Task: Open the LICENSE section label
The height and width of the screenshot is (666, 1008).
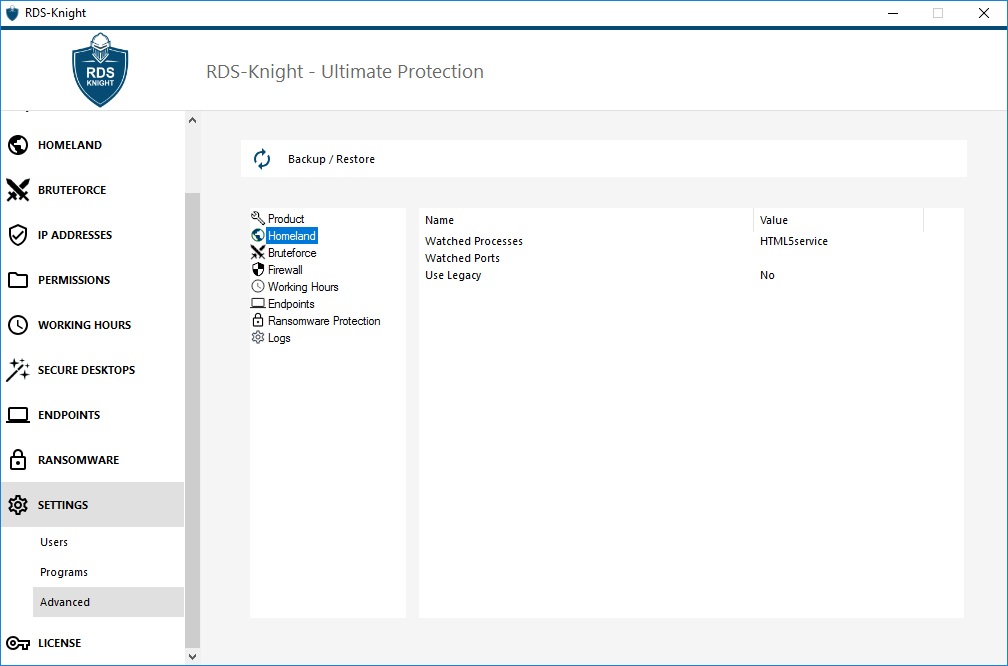Action: [59, 643]
